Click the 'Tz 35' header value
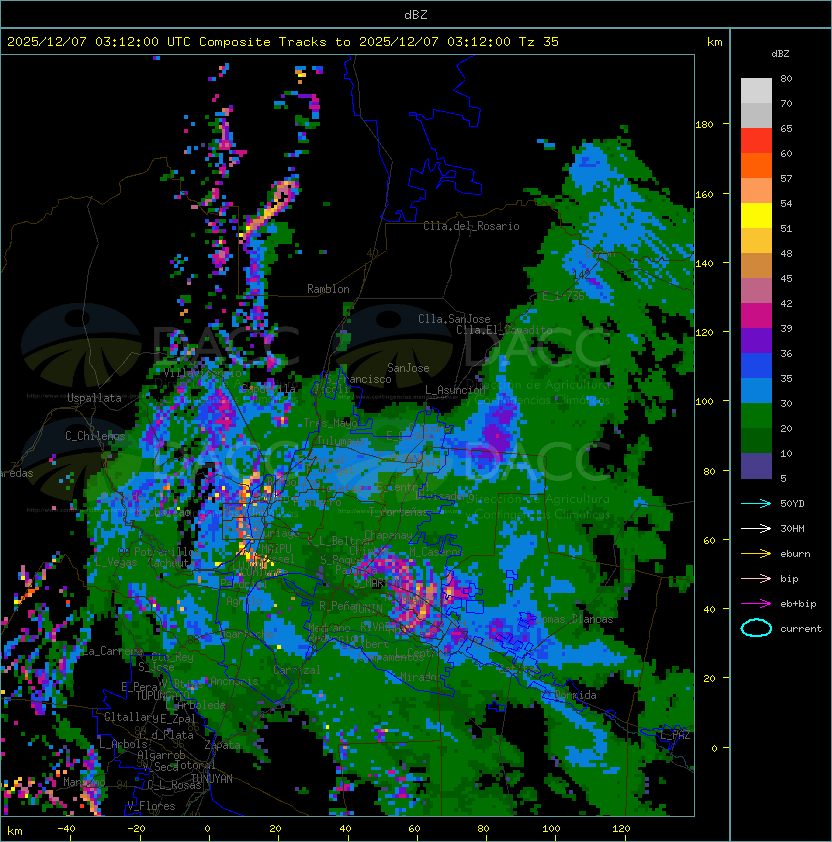The width and height of the screenshot is (832, 842). pyautogui.click(x=539, y=42)
